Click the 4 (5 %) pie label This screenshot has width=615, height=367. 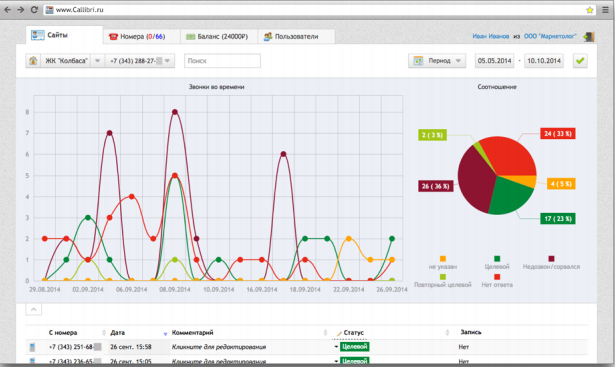[x=561, y=184]
